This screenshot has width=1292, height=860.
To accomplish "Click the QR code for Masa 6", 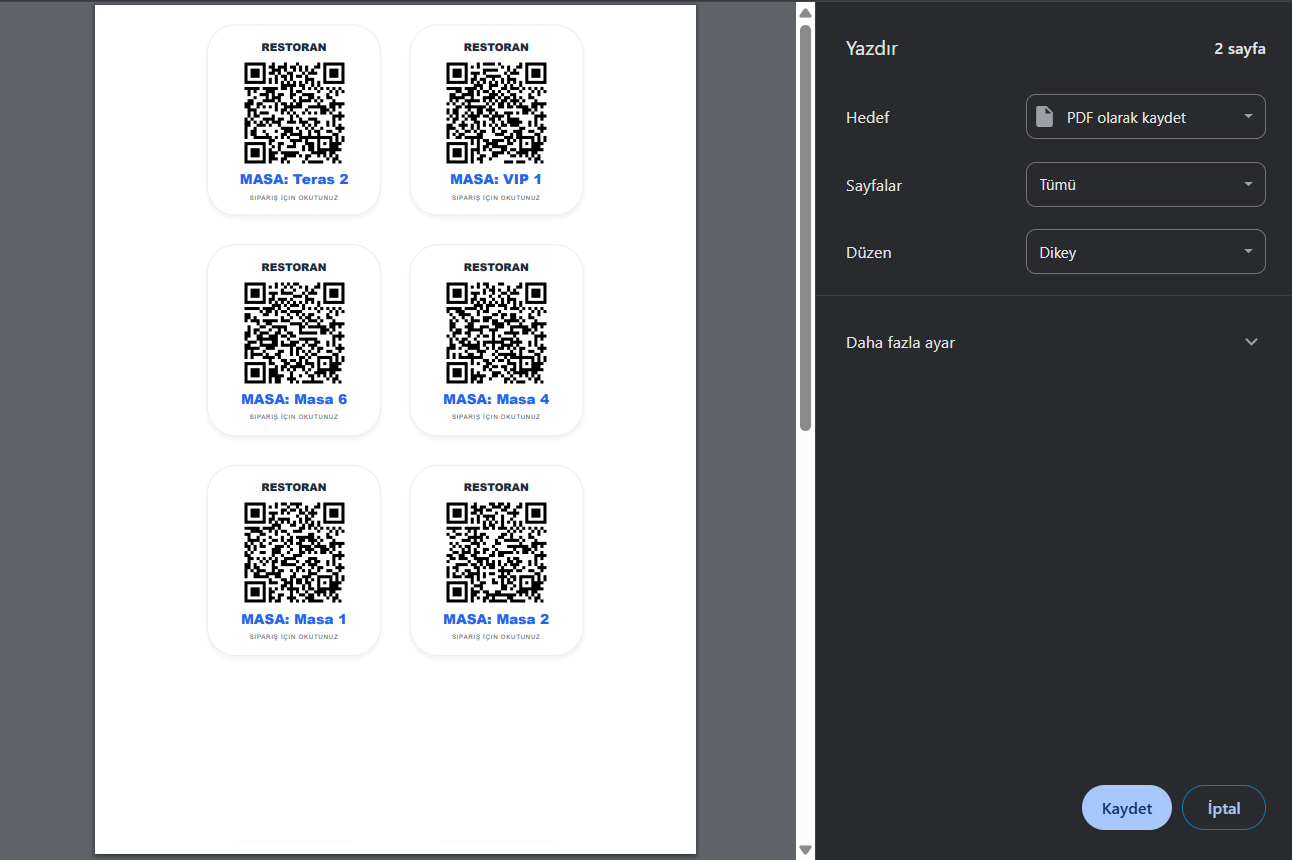I will point(294,333).
